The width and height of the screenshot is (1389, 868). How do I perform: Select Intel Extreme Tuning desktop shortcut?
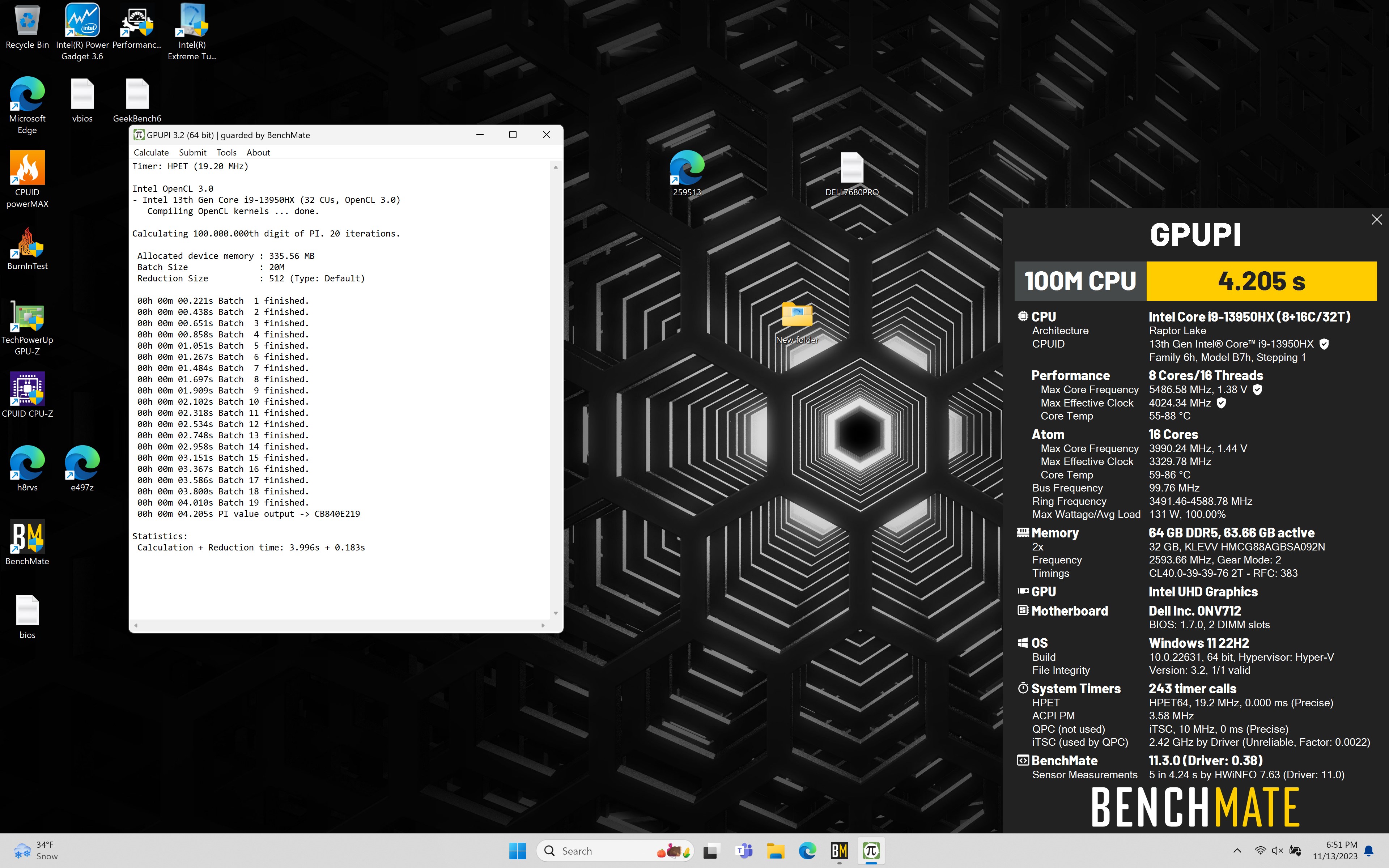tap(192, 31)
